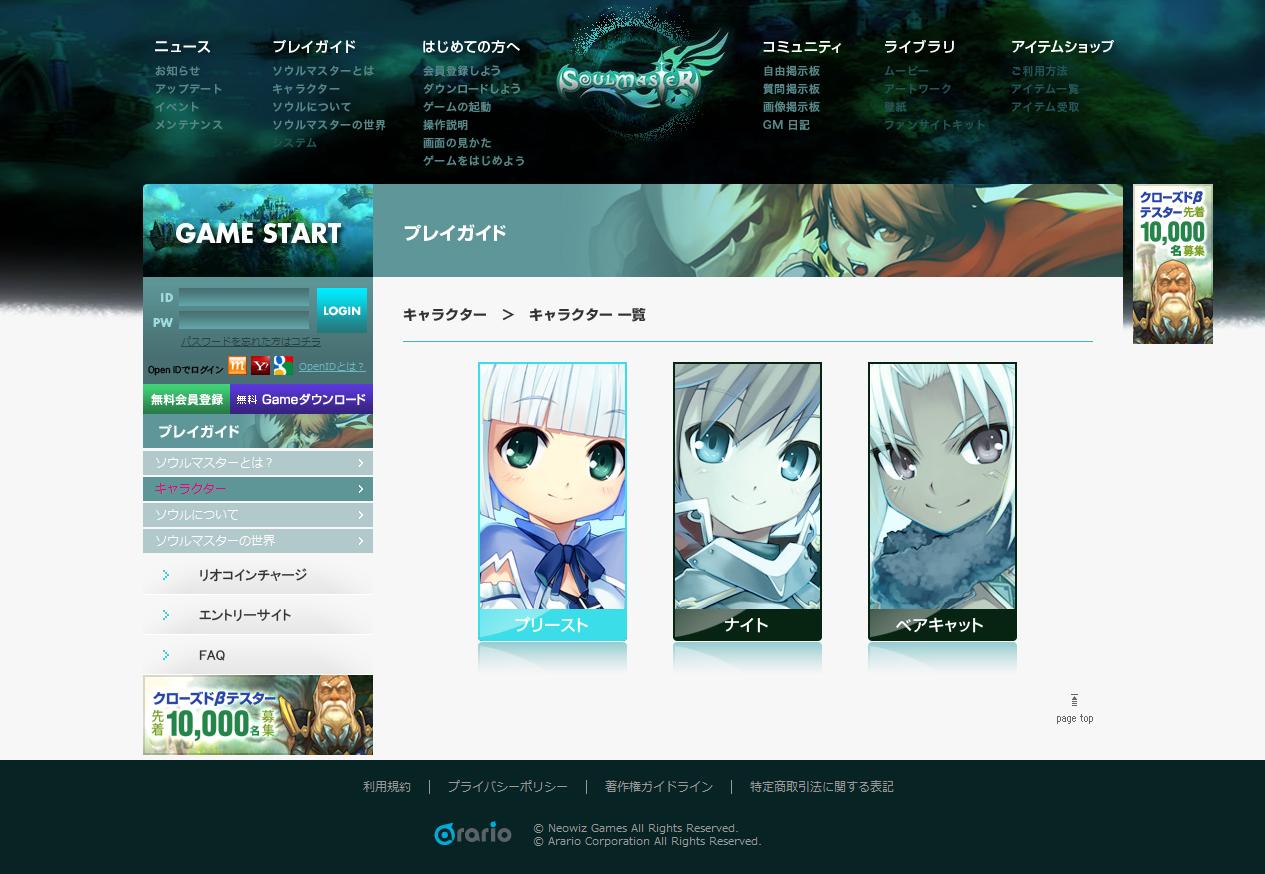Focus the ID input field

(x=244, y=297)
